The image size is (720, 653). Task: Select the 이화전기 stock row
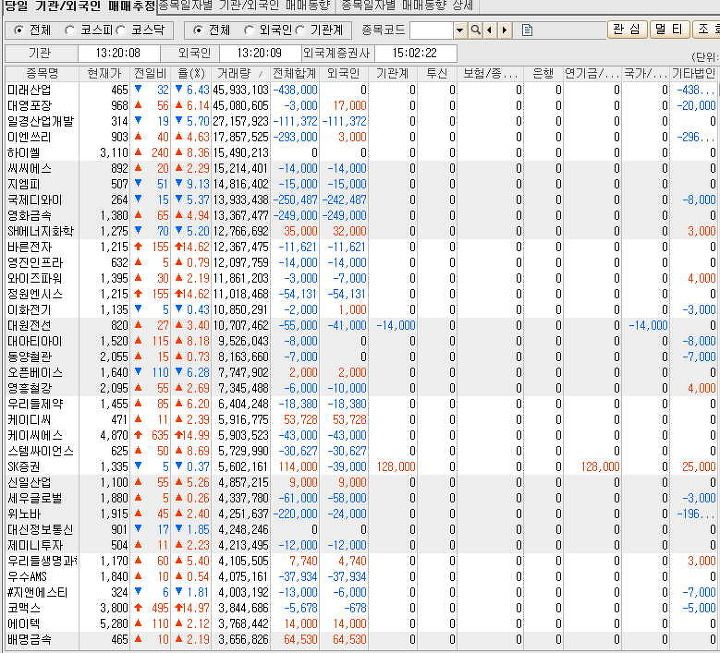pos(361,310)
